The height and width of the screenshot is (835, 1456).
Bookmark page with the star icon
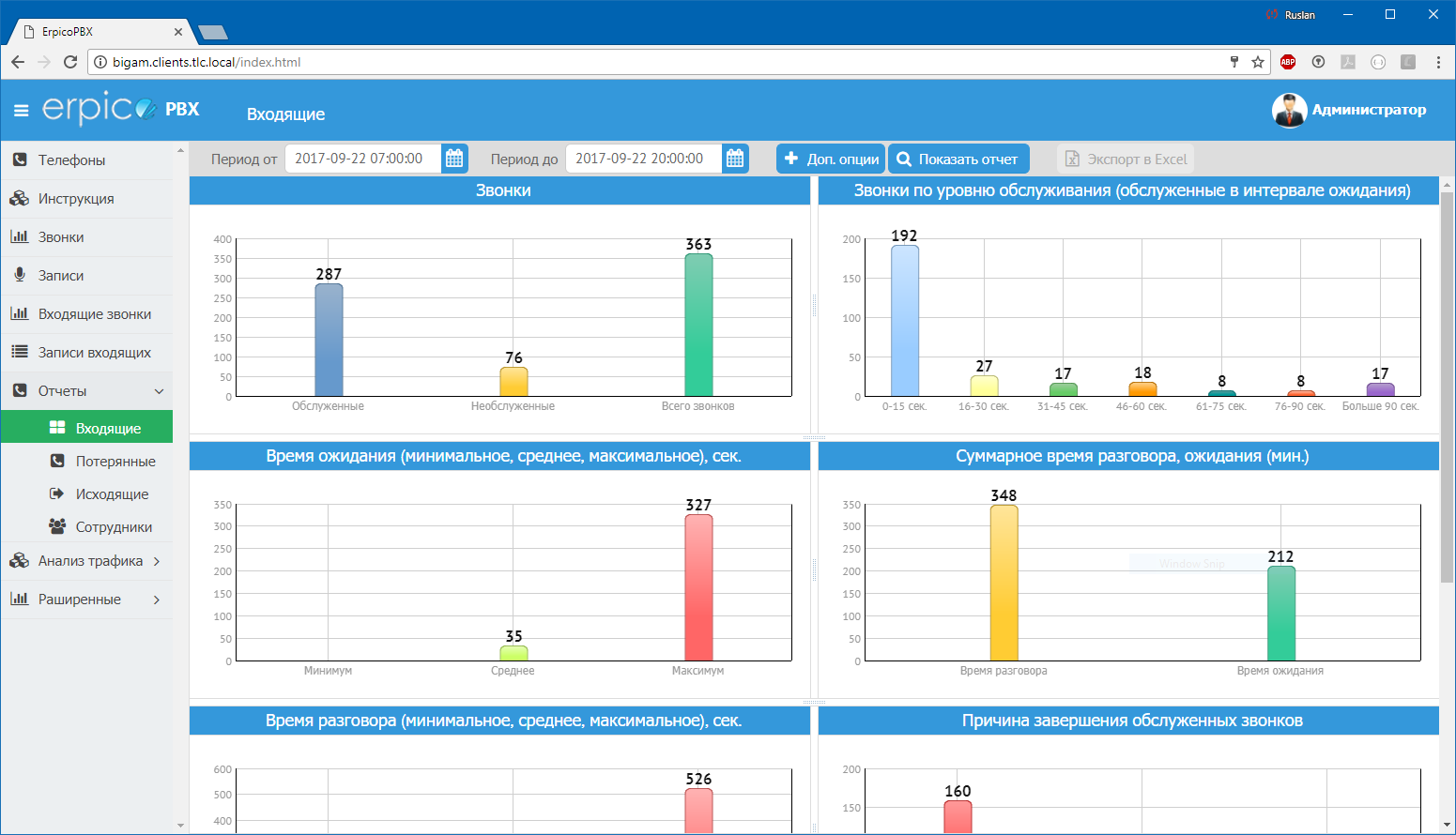click(x=1258, y=62)
